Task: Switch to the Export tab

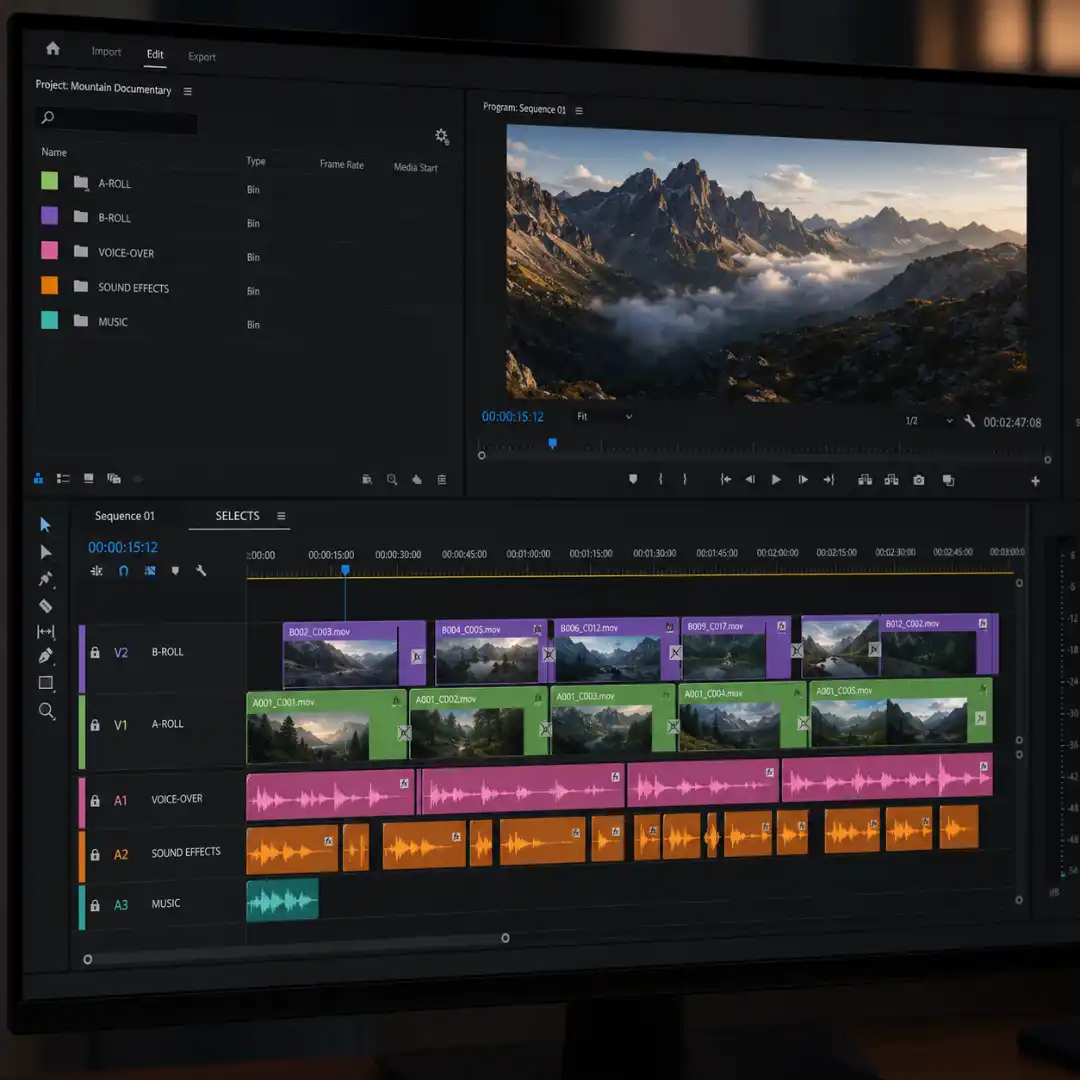Action: click(x=202, y=56)
